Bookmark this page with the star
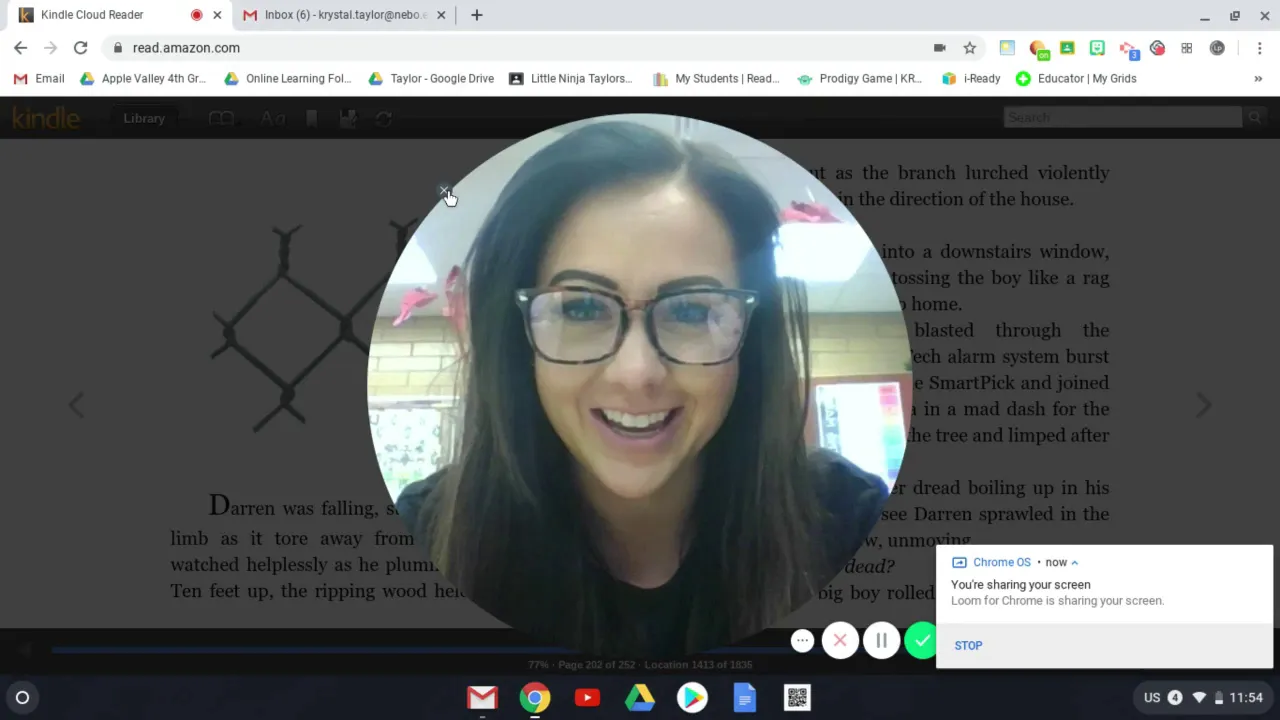The height and width of the screenshot is (720, 1280). pos(969,47)
